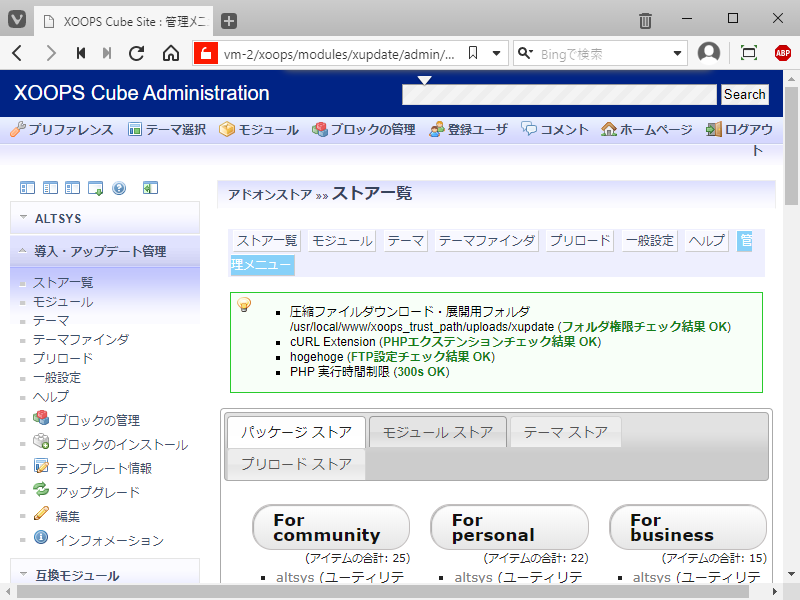The width and height of the screenshot is (800, 600).
Task: Open the 編集 sidebar item
Action: click(67, 516)
